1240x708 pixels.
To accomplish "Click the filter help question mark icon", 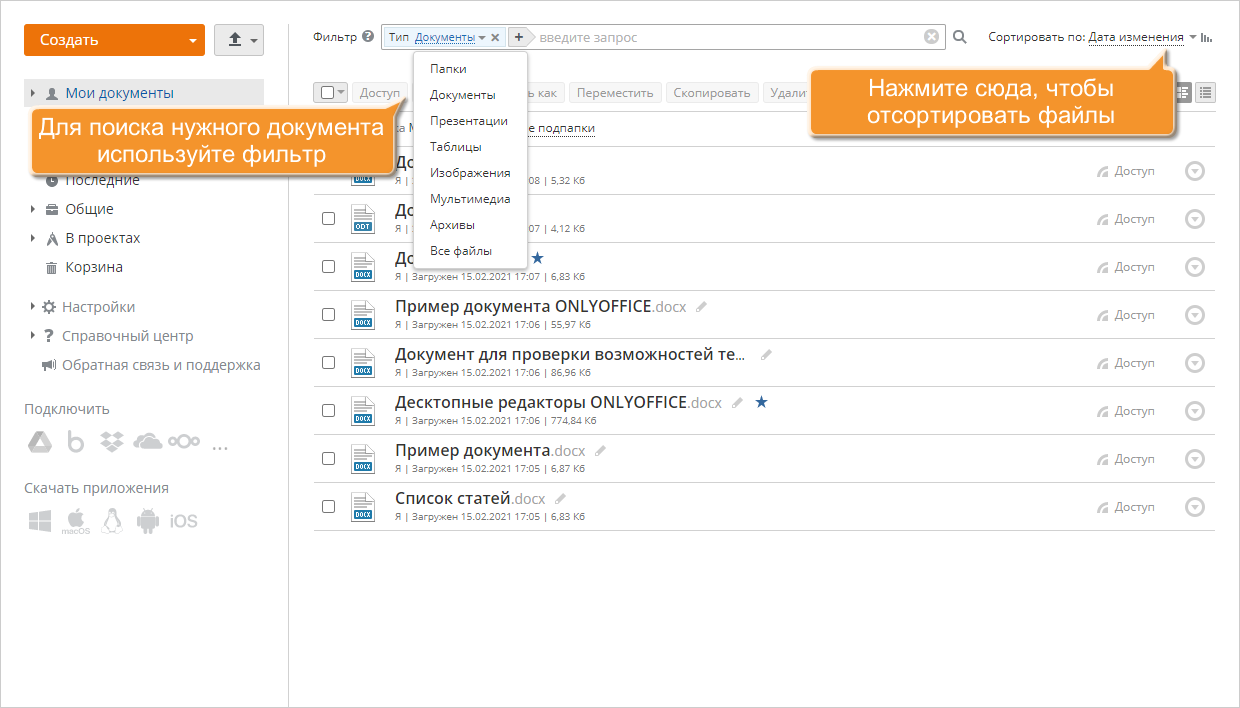I will [x=369, y=37].
